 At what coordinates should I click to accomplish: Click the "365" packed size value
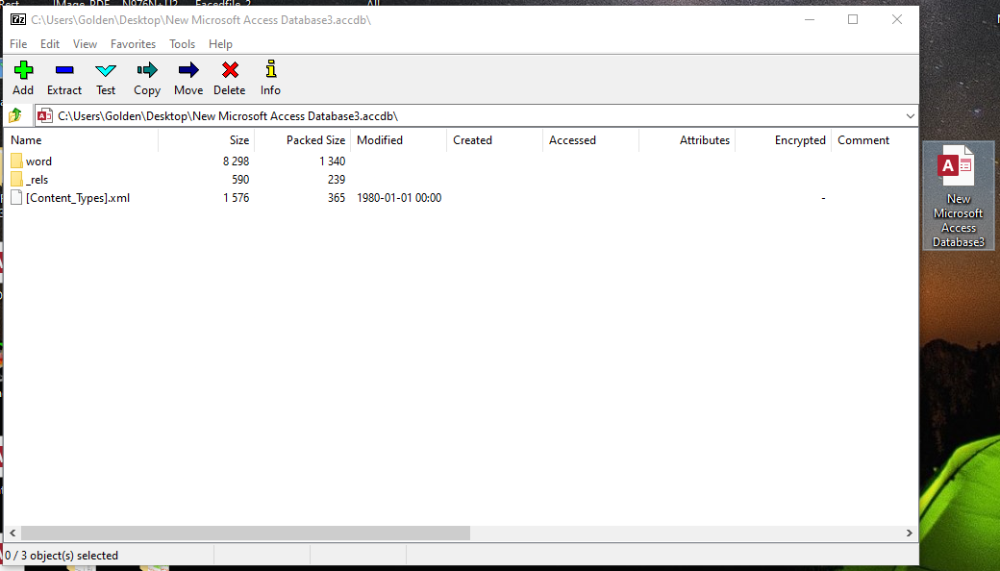pyautogui.click(x=337, y=198)
